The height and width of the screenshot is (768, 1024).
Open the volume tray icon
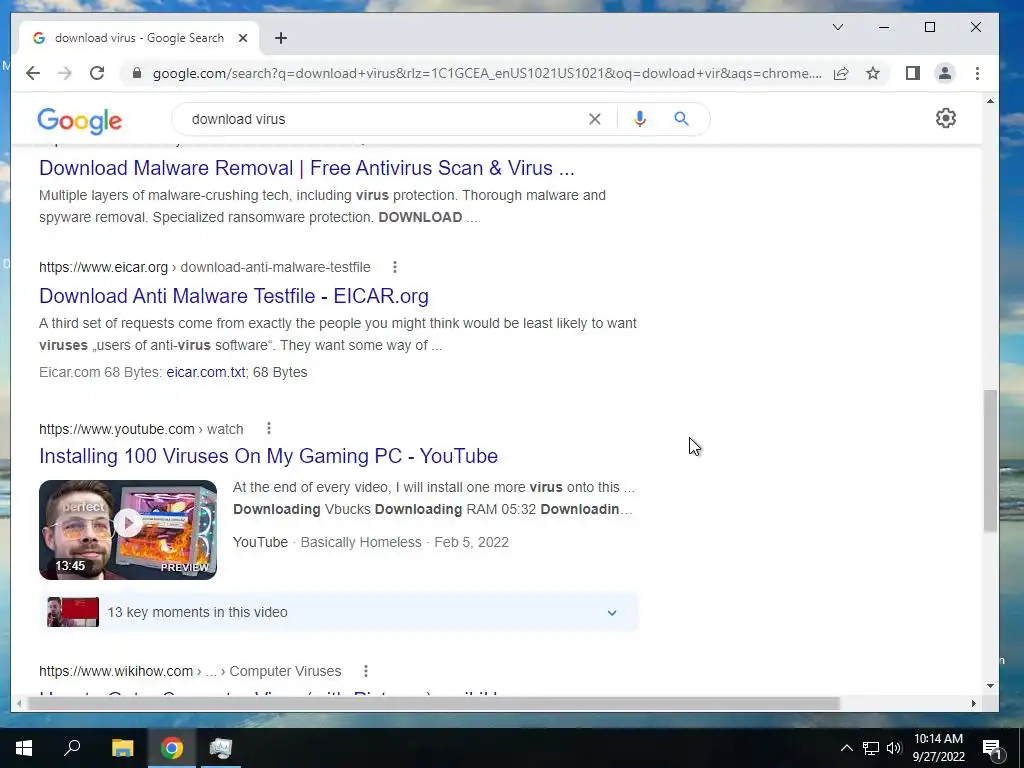894,748
